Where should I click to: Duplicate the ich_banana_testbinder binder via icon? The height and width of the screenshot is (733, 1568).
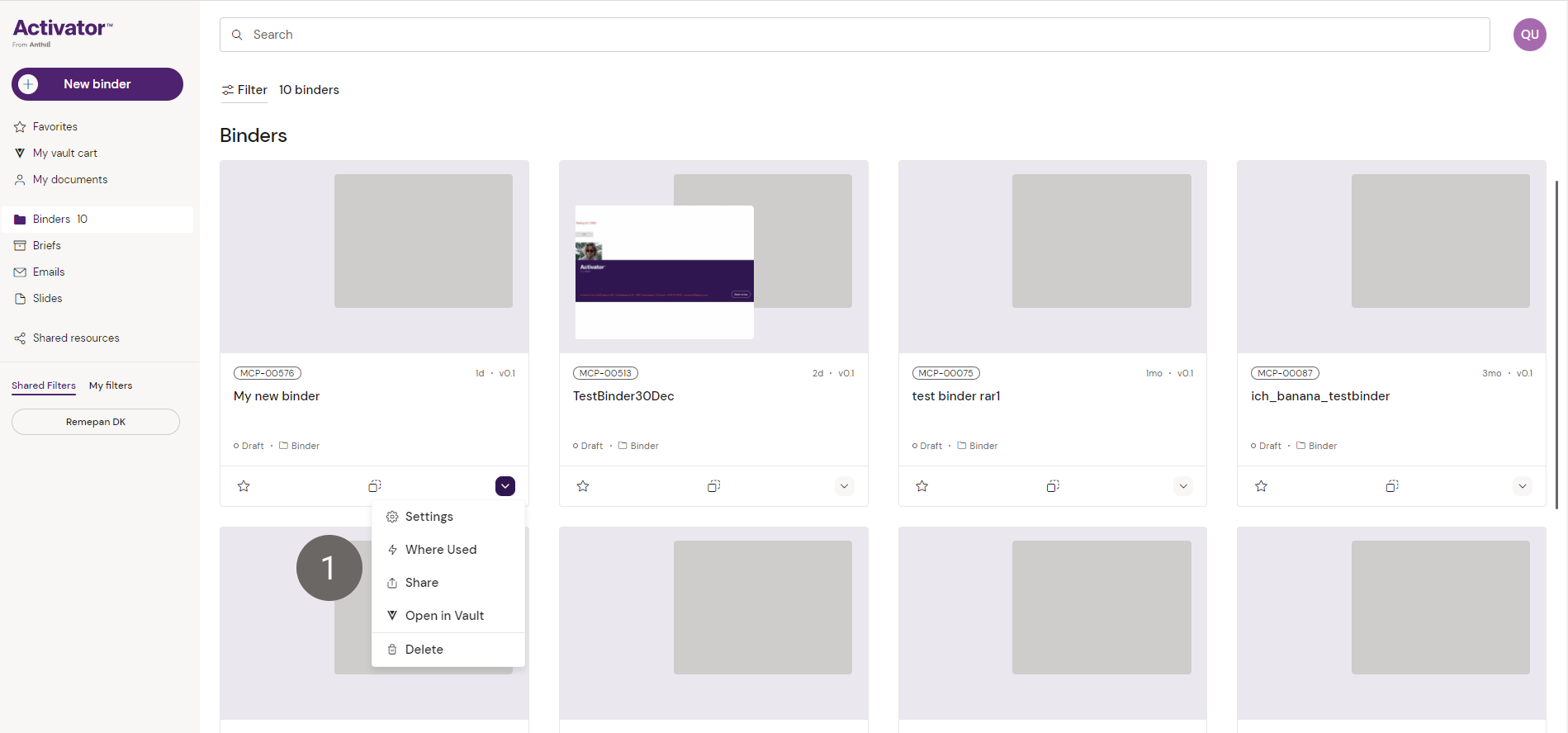point(1392,486)
